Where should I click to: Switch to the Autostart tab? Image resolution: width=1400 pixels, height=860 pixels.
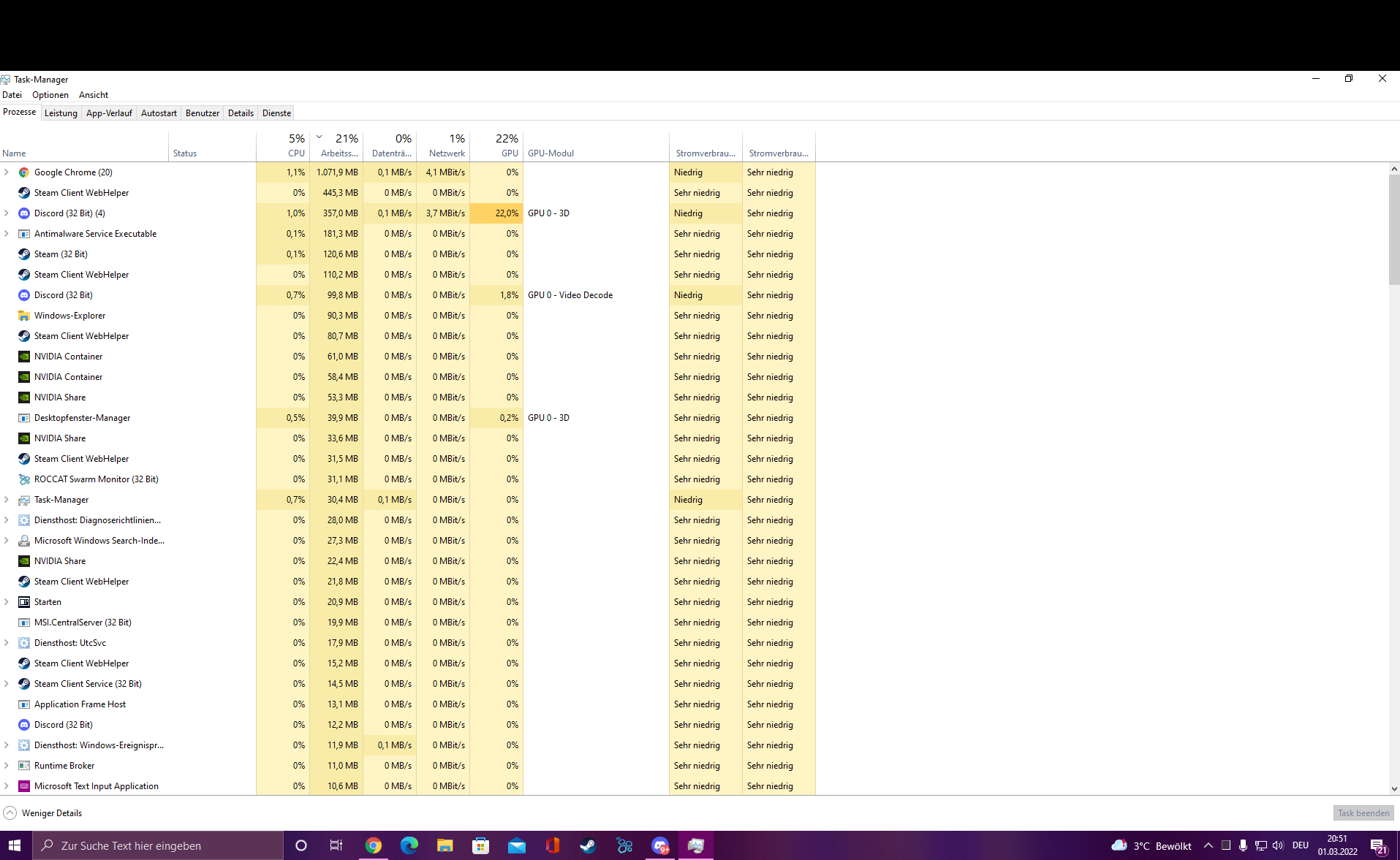pos(159,113)
